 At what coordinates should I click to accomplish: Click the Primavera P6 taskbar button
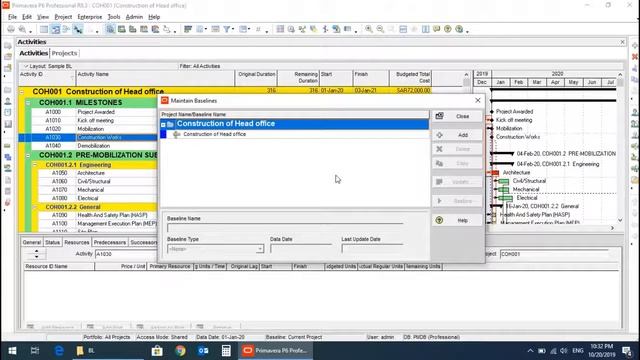tap(275, 350)
